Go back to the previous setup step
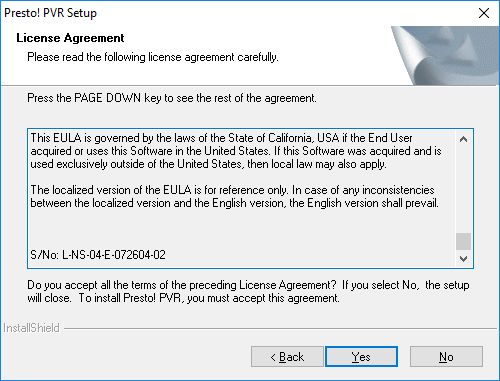The image size is (500, 381). pos(287,357)
